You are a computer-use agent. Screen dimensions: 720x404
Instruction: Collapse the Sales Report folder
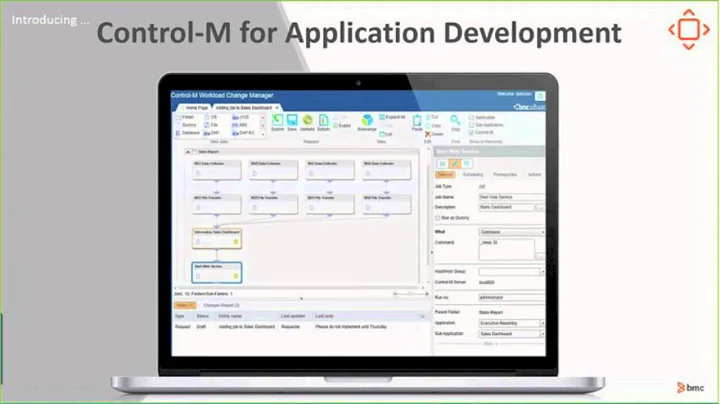click(187, 152)
